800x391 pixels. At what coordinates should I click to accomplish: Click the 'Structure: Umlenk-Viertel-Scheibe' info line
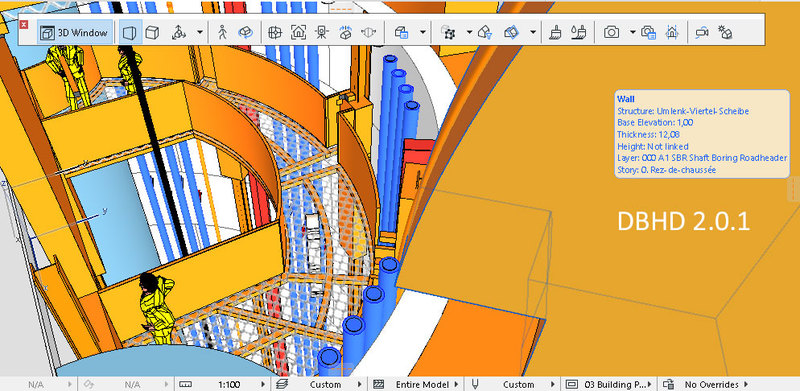[683, 111]
